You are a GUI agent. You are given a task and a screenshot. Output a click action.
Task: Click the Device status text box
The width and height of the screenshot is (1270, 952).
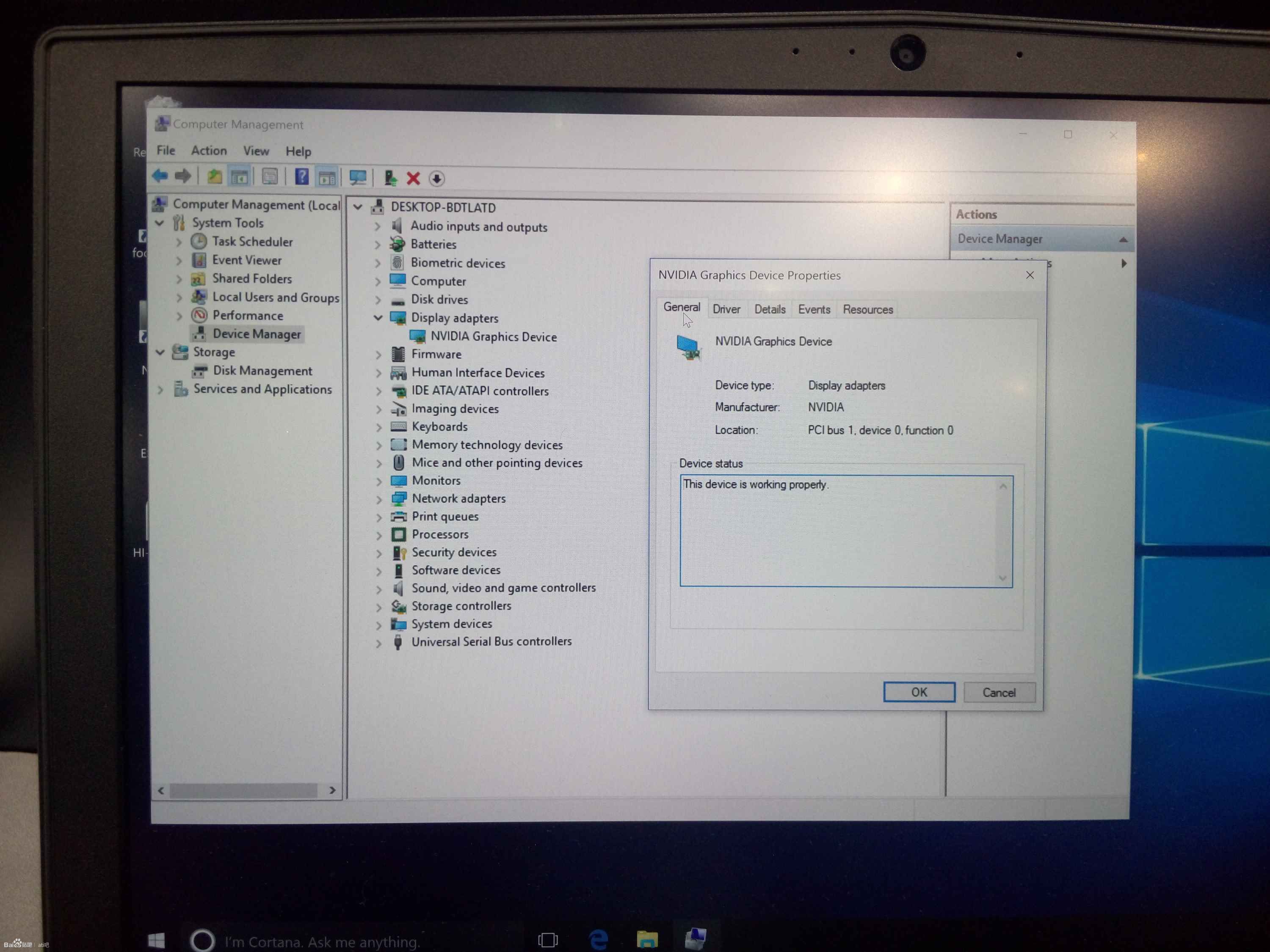846,531
